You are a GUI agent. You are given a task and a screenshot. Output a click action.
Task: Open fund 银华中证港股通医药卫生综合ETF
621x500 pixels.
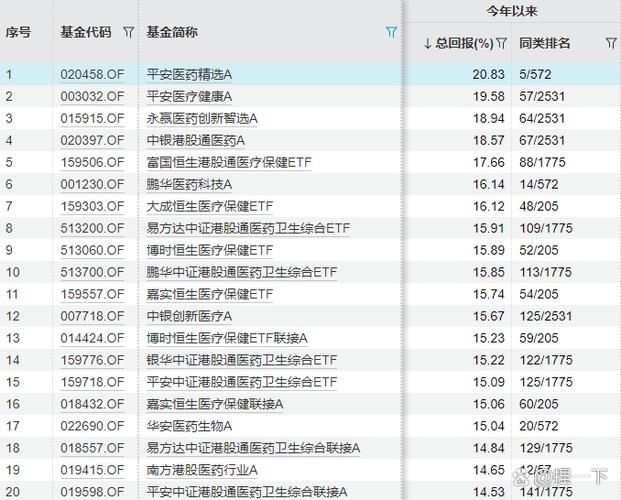242,361
